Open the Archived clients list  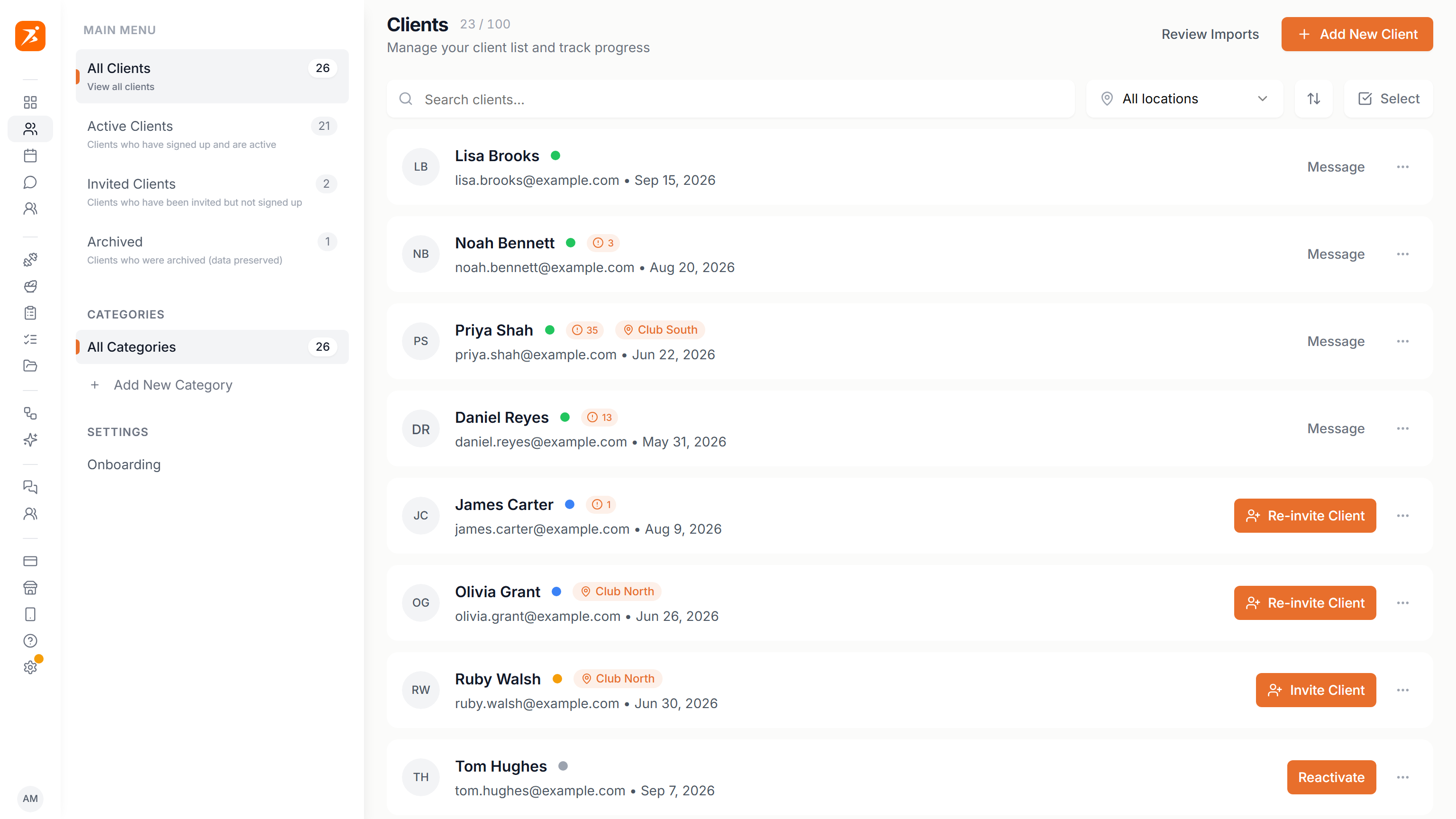(212, 250)
